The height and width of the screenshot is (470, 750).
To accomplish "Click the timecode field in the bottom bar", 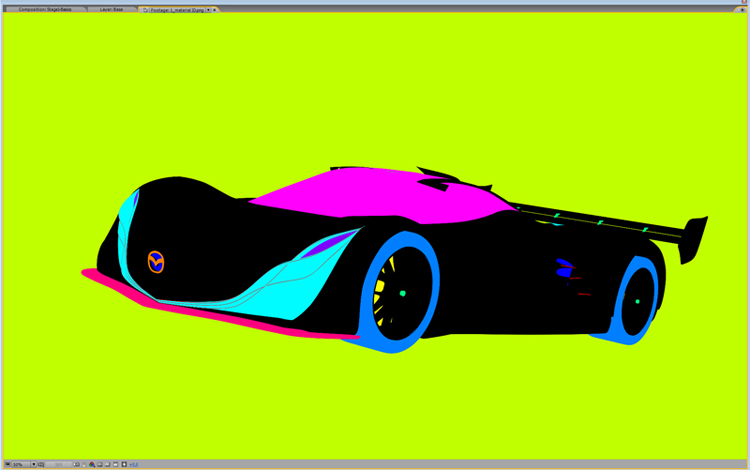I will coord(59,464).
